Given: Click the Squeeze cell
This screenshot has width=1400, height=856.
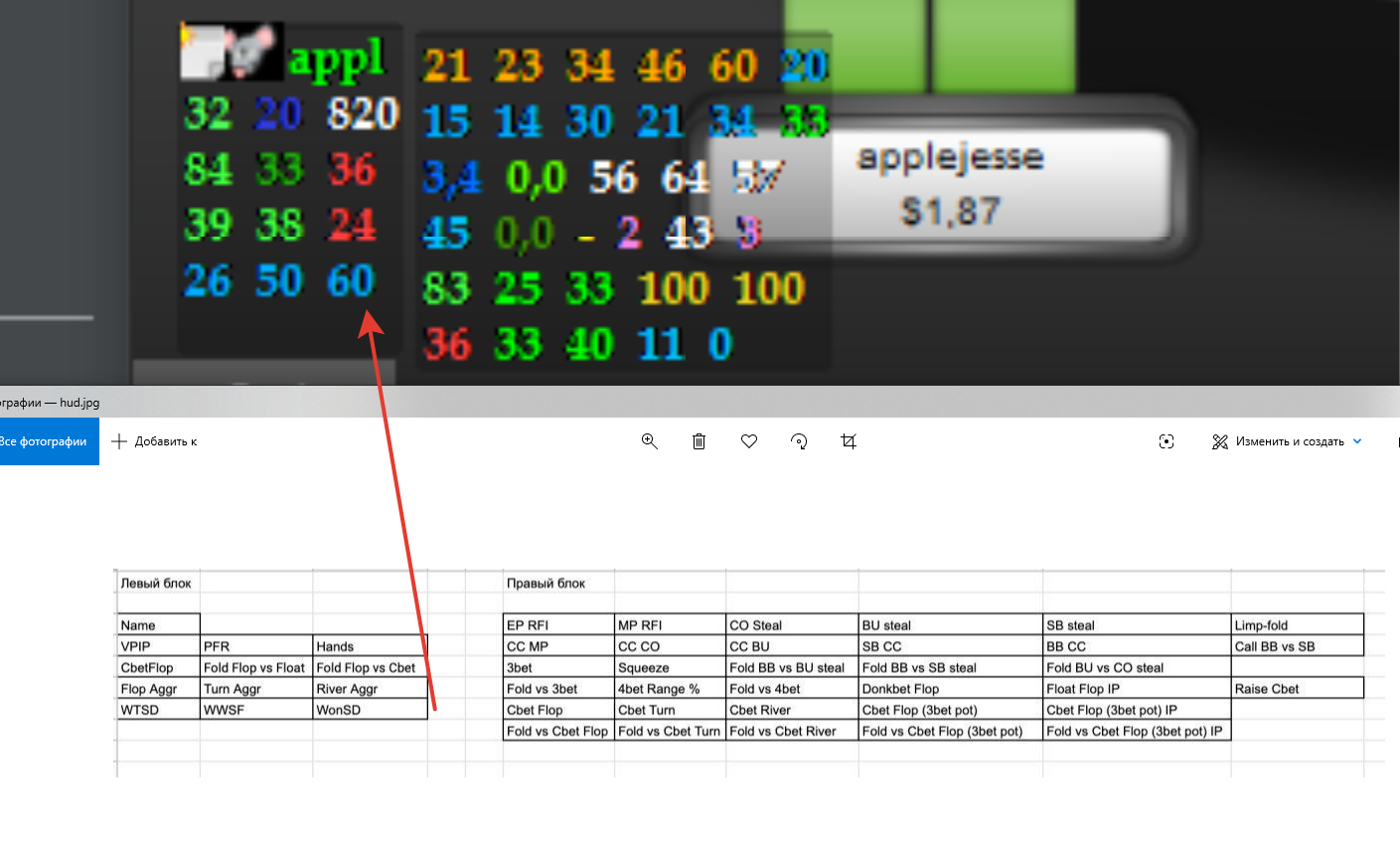Looking at the screenshot, I should 671,667.
